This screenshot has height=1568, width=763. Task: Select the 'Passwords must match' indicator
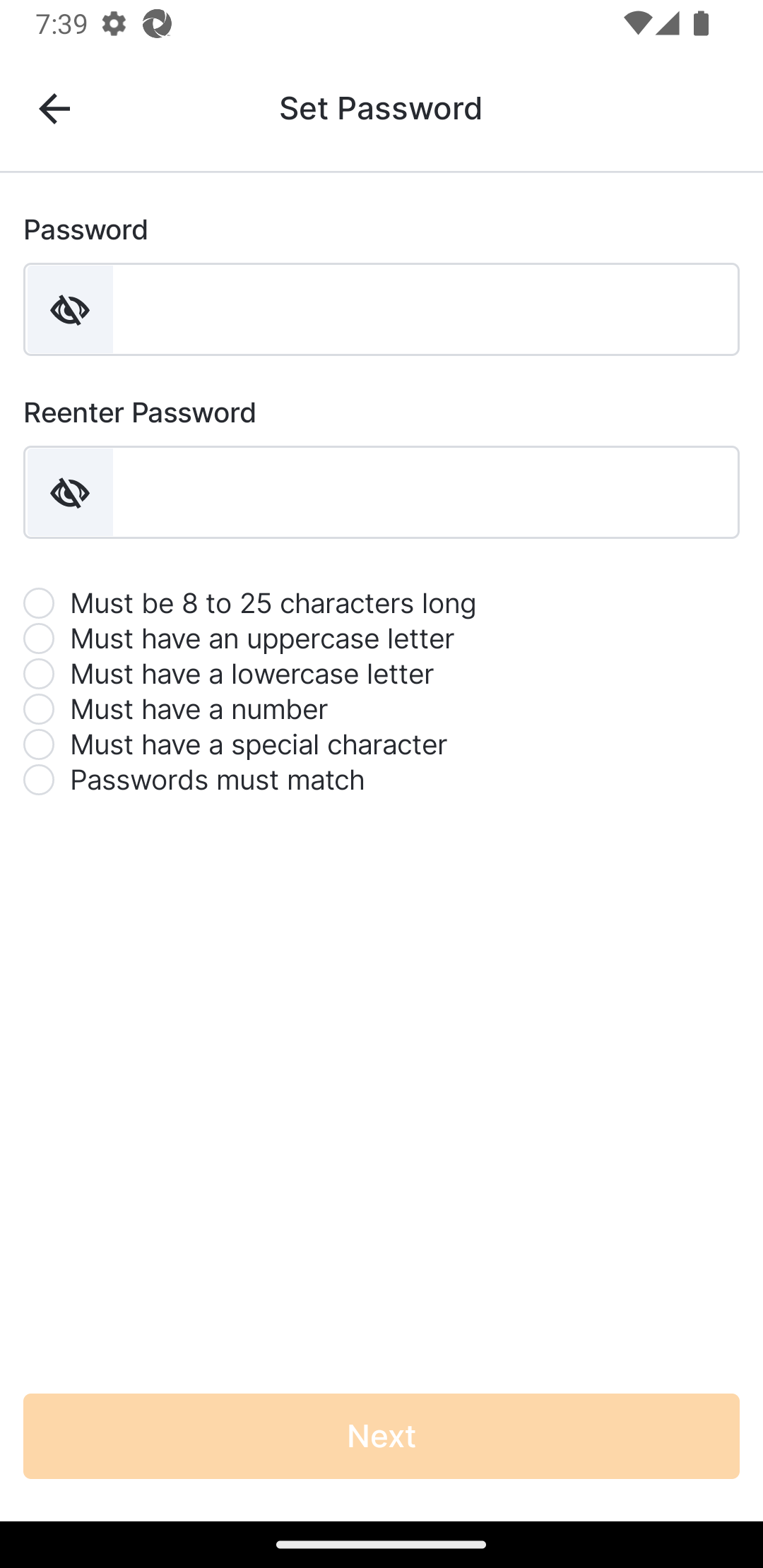(39, 780)
